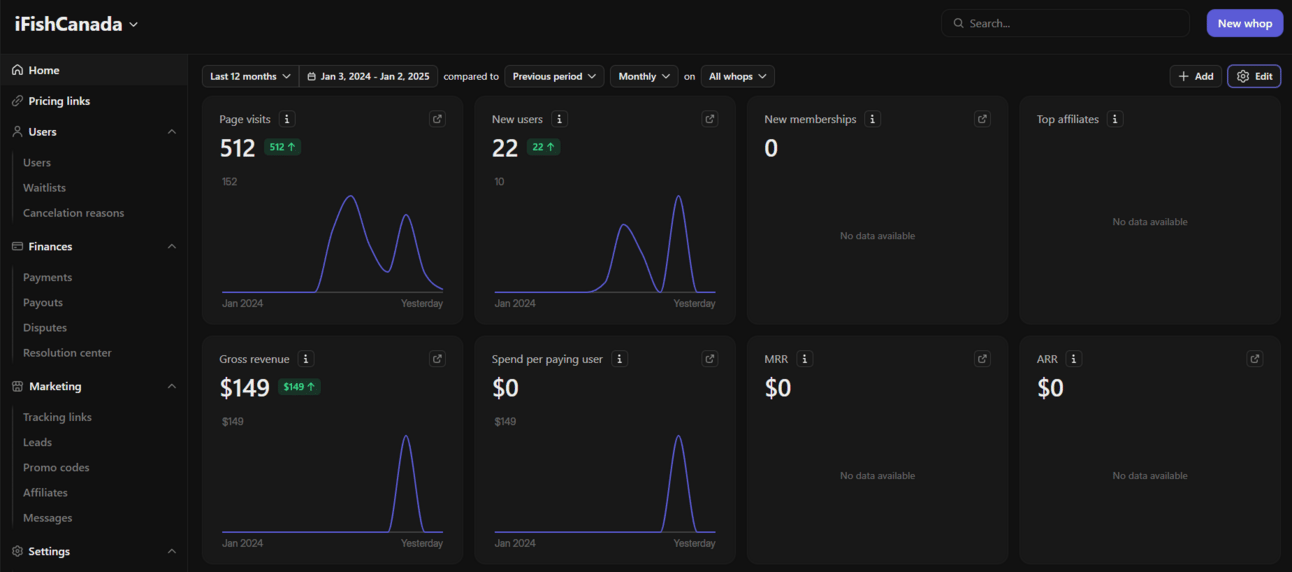Open Affiliates page
Viewport: 1292px width, 572px height.
point(45,492)
